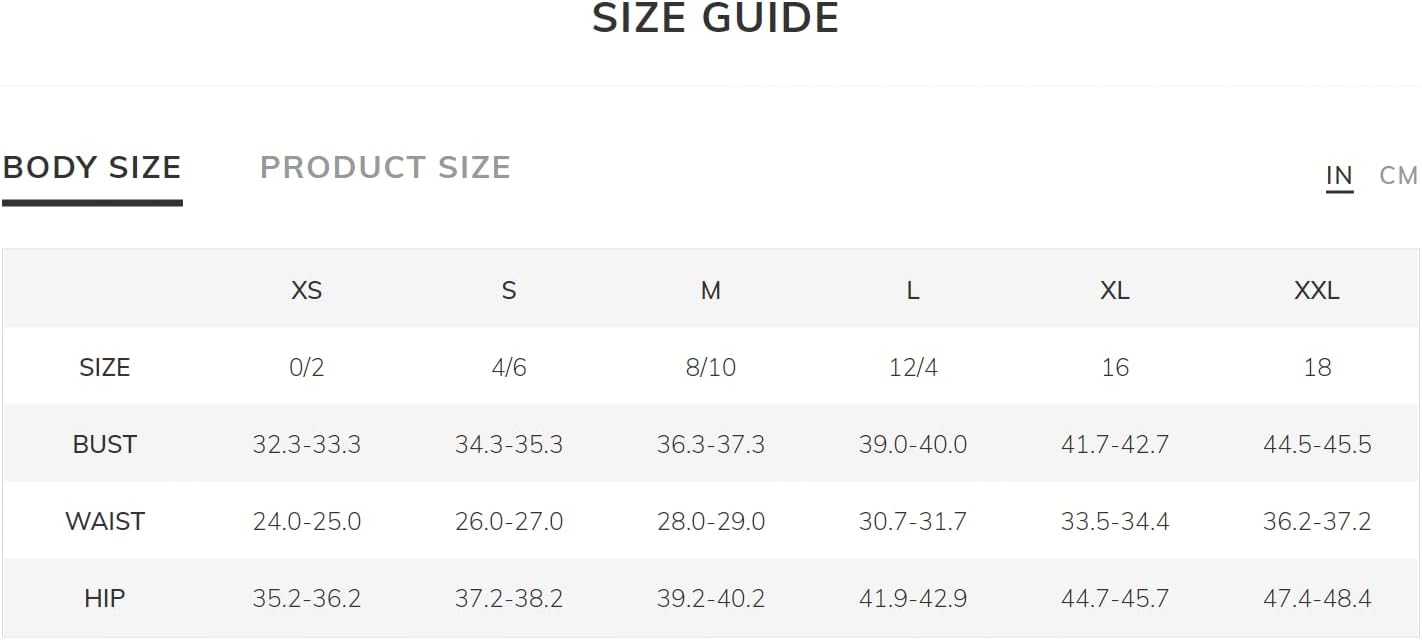Click the XL column header

1115,291
